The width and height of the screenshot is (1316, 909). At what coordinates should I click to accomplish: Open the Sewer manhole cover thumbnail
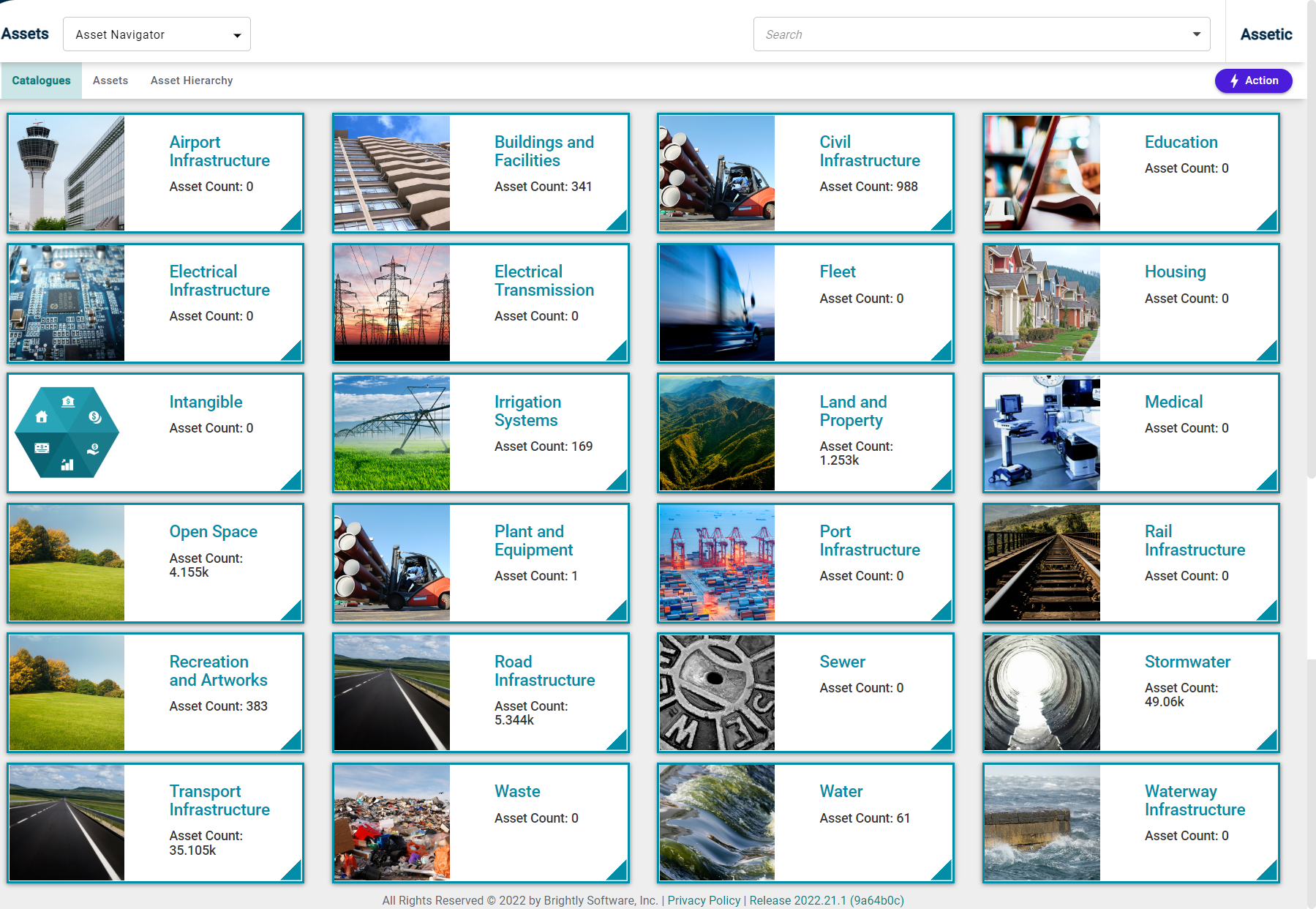pos(717,692)
